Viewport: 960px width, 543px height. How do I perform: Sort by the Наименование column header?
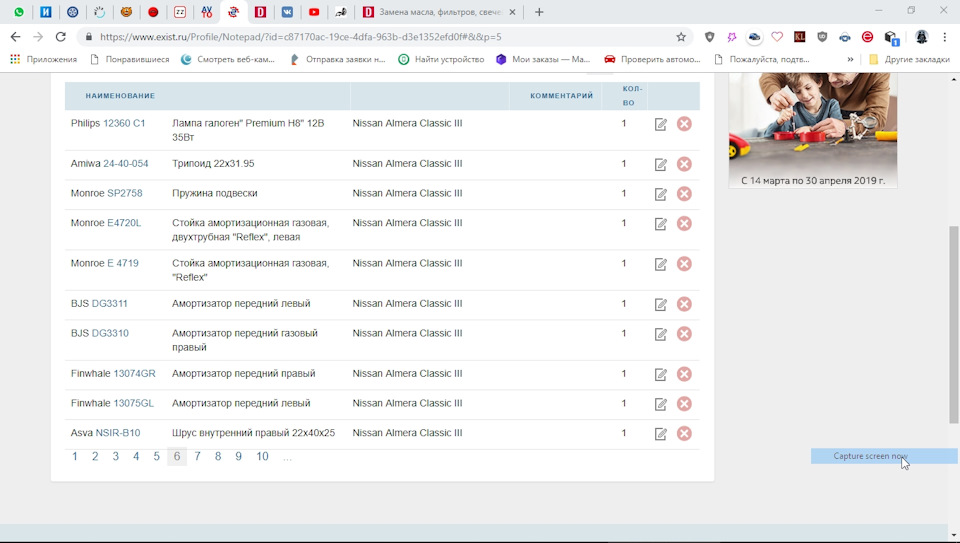click(120, 95)
